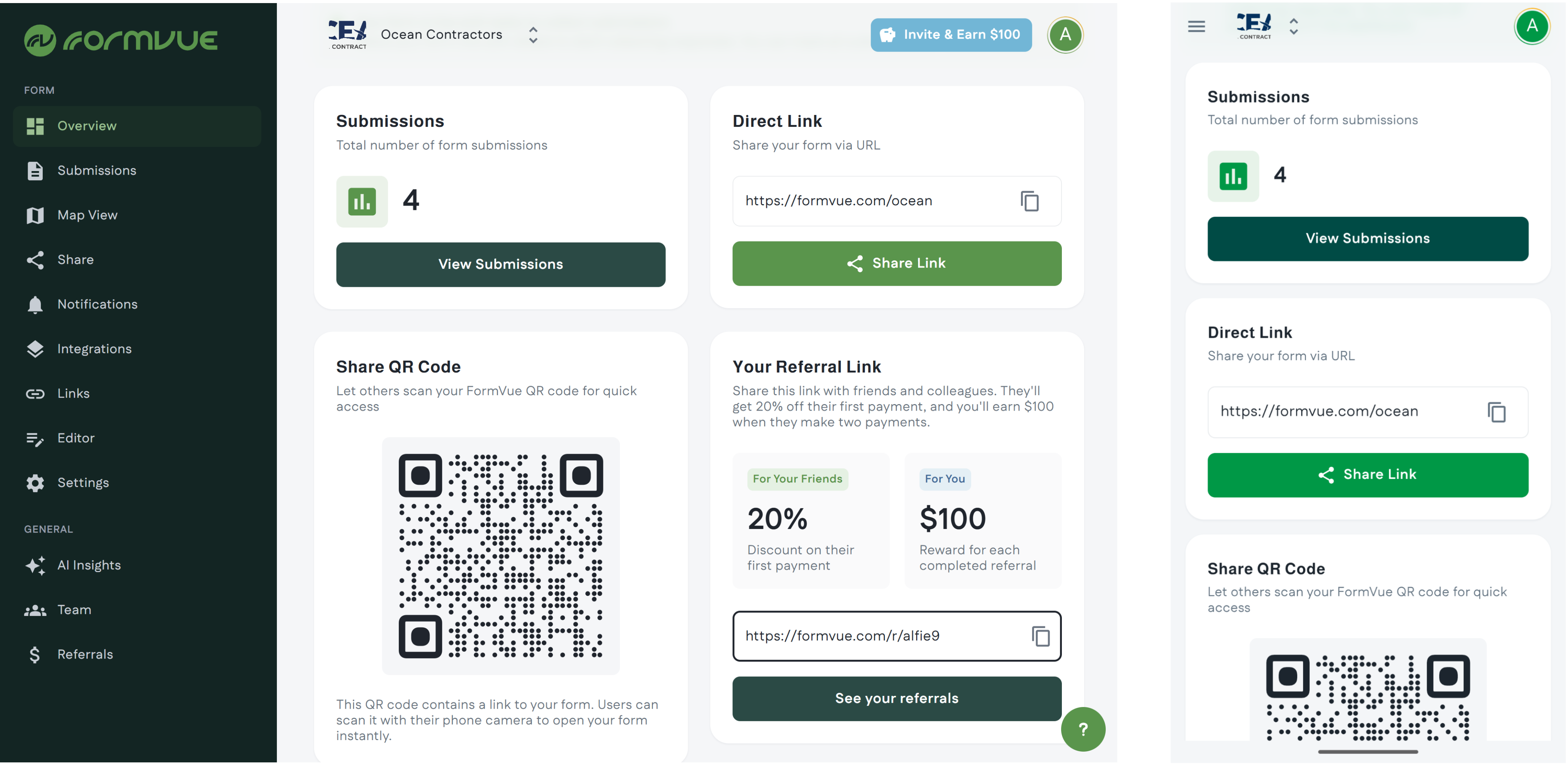Screen dimensions: 1568x767
Task: Click the View Submissions button
Action: [x=500, y=264]
